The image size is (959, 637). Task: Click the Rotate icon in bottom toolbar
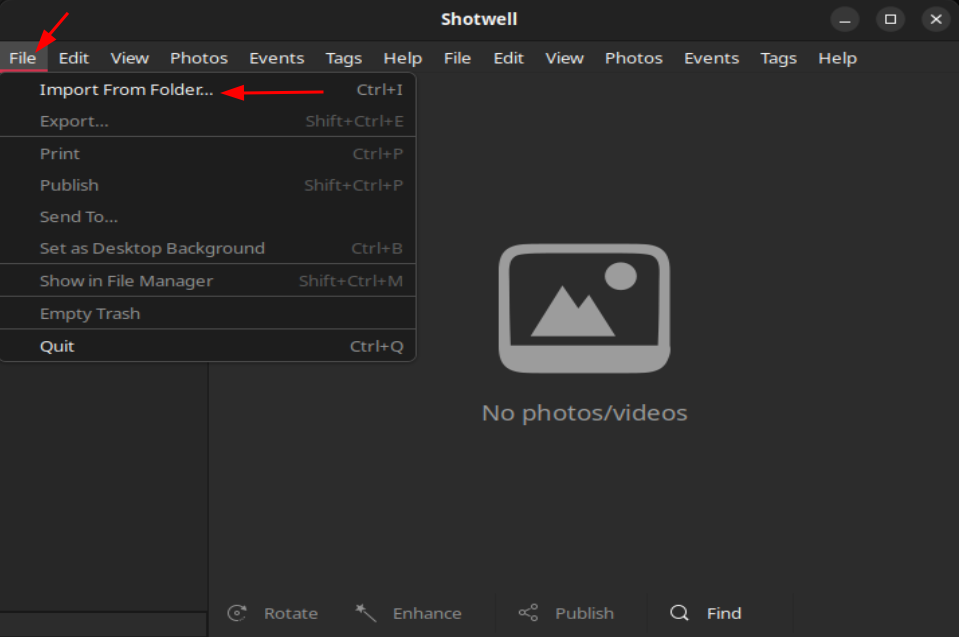pos(237,613)
